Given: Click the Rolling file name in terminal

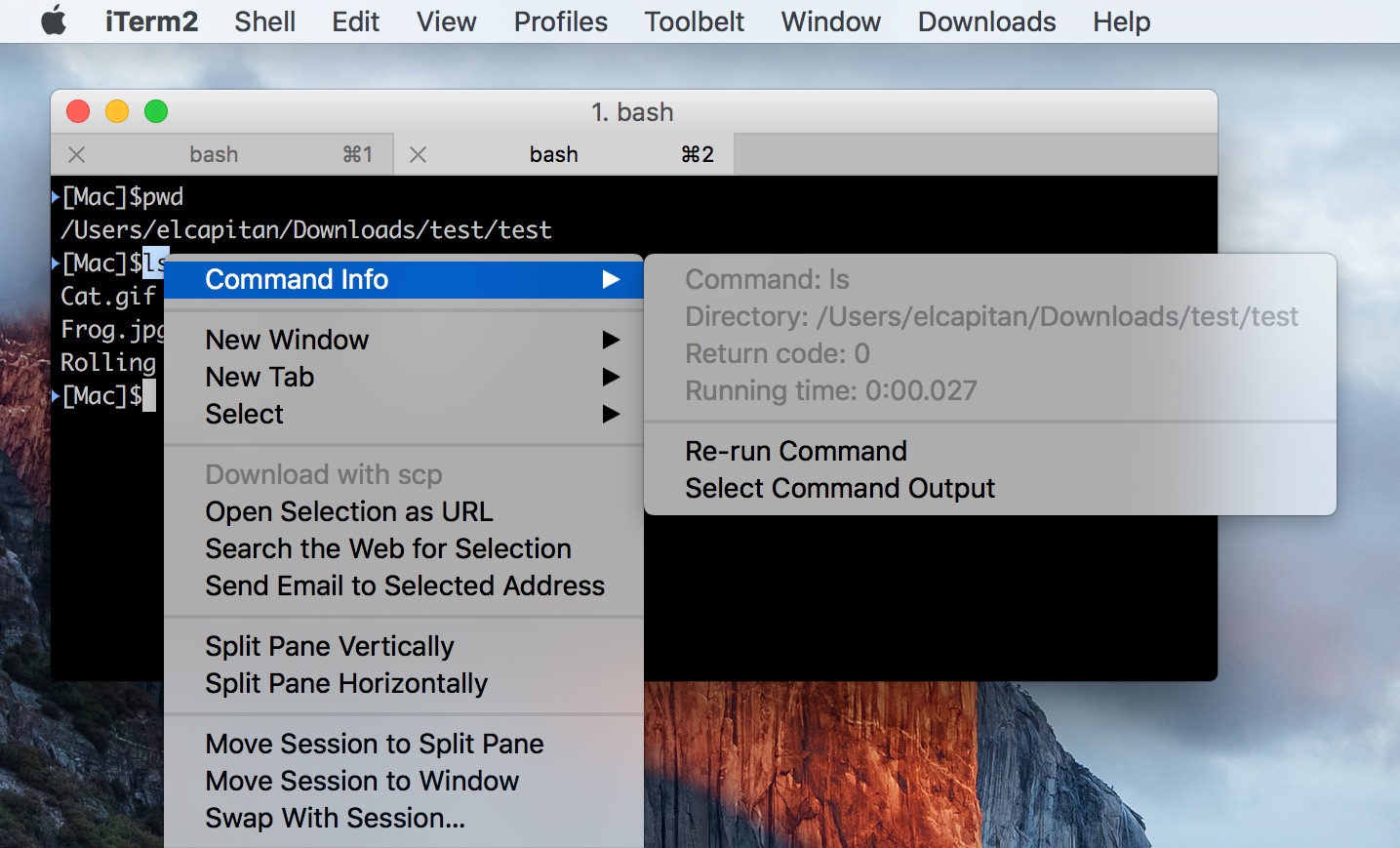Looking at the screenshot, I should (x=108, y=363).
